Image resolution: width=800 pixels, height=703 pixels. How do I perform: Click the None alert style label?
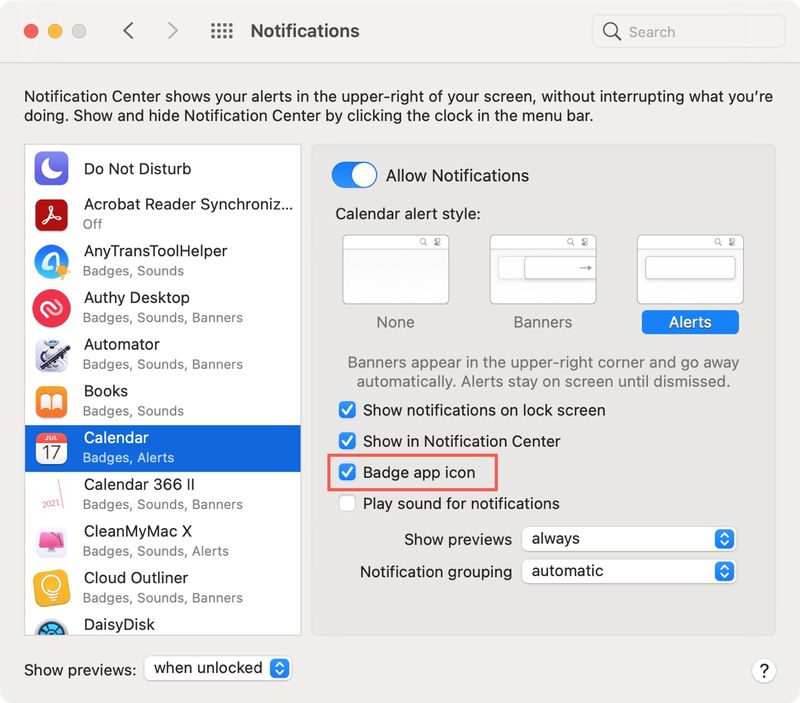click(395, 322)
